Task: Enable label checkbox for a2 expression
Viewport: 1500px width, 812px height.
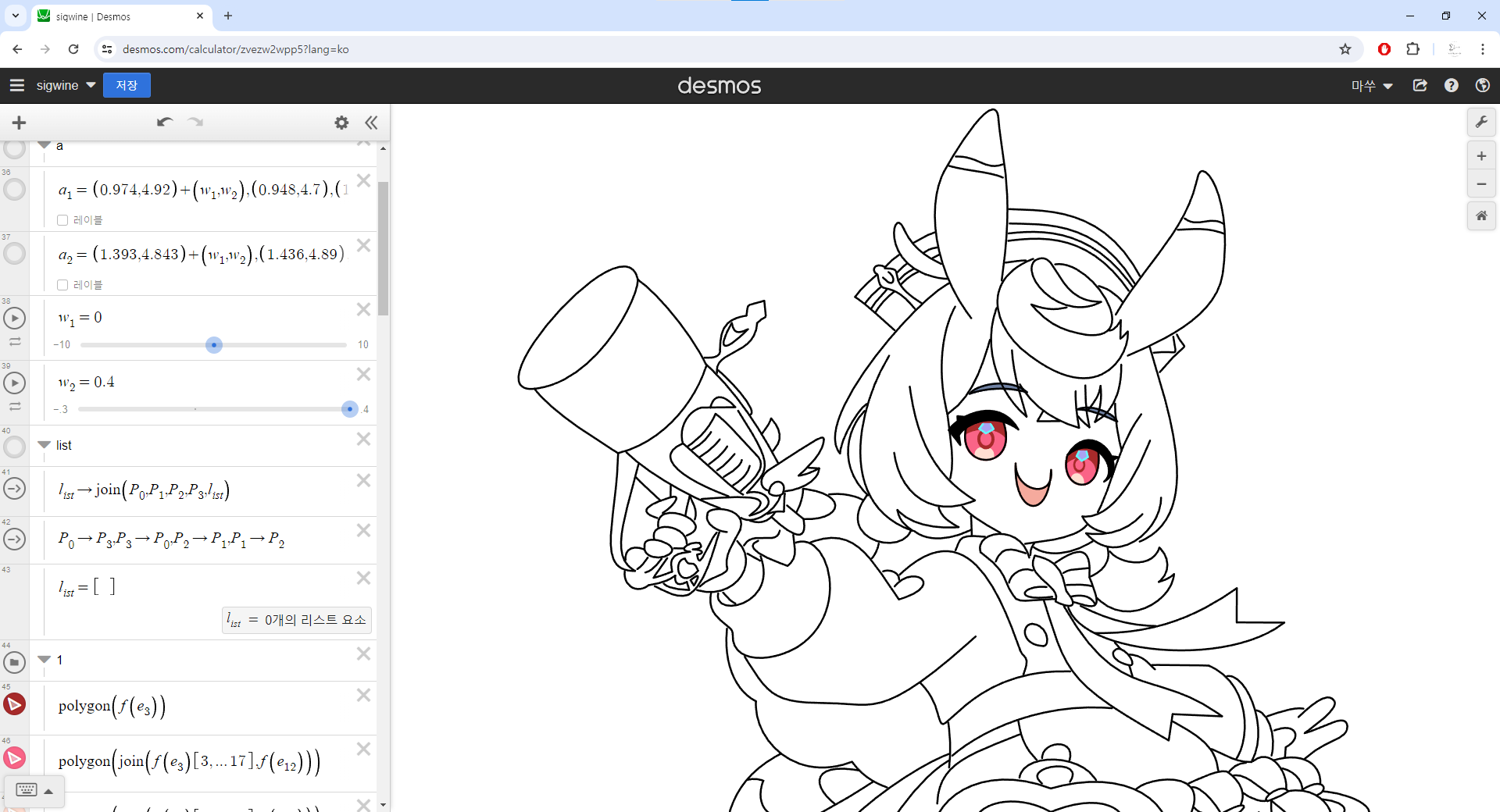Action: point(62,285)
